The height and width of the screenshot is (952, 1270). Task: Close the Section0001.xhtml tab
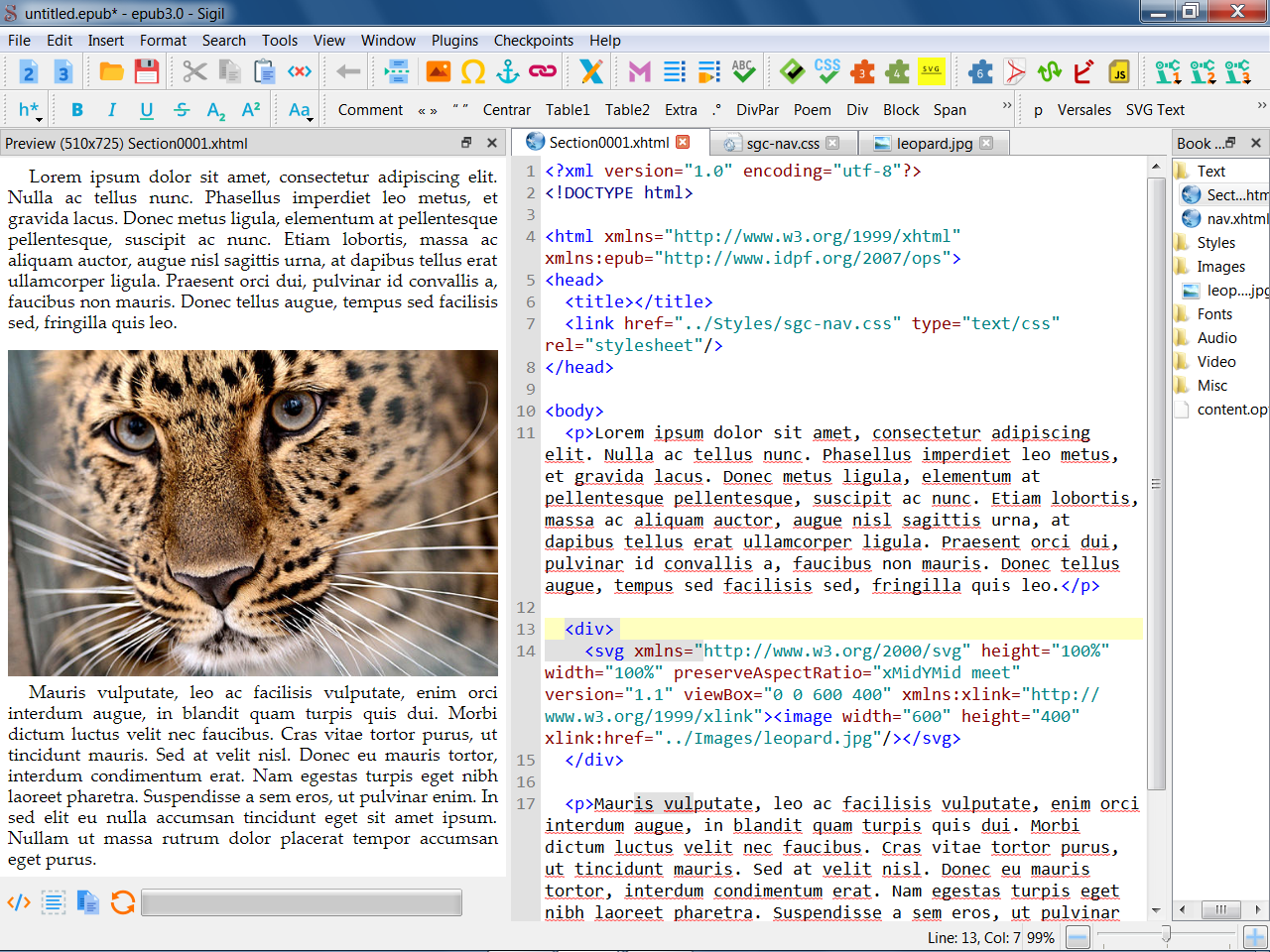683,142
